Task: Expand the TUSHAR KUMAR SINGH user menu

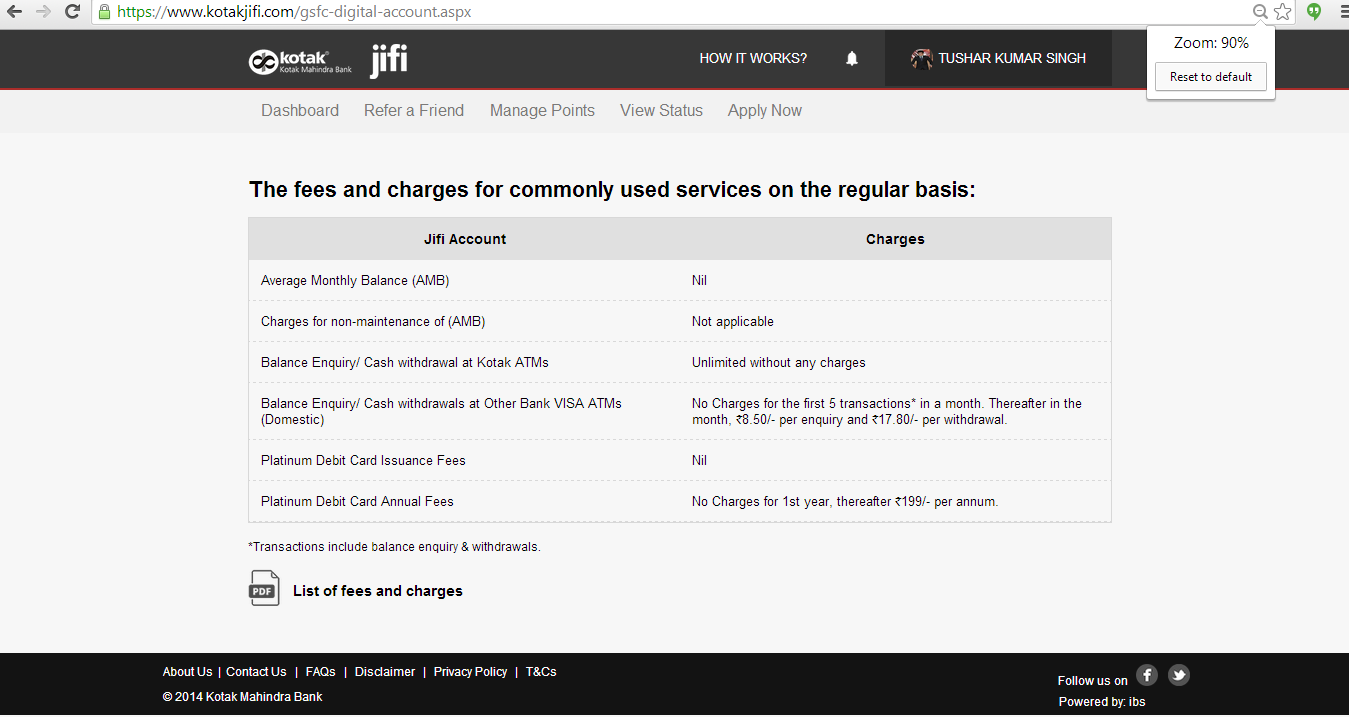Action: point(999,59)
